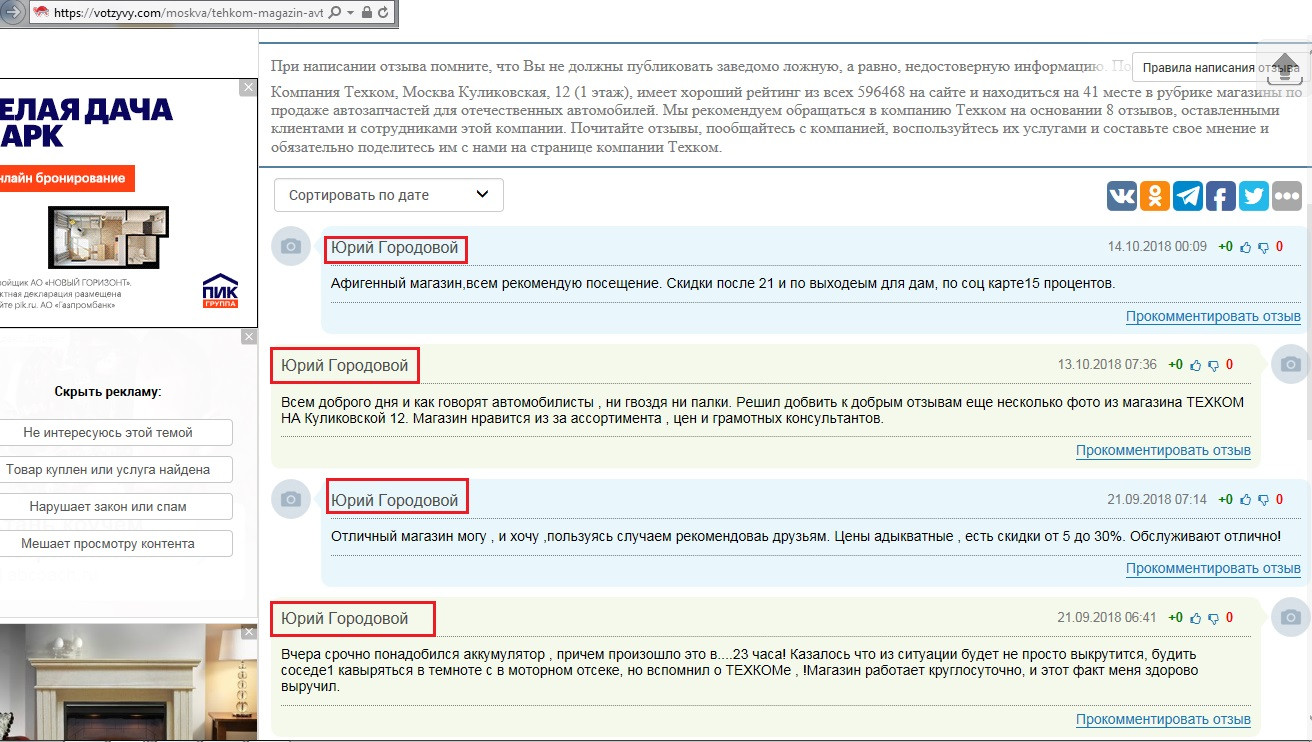1312x742 pixels.
Task: Click 'Скрыть рекламу:' heading text
Action: coord(108,392)
